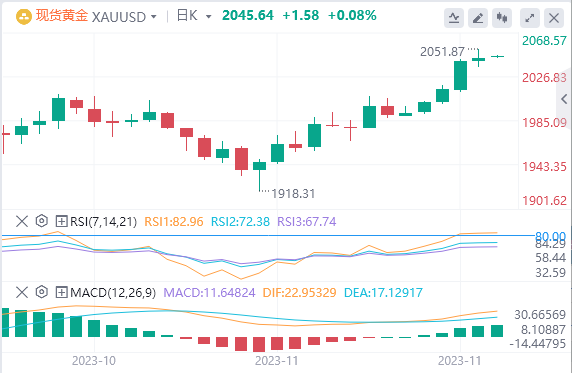Open MACD indicator settings gear
Screen dimensions: 572x373
click(x=42, y=292)
